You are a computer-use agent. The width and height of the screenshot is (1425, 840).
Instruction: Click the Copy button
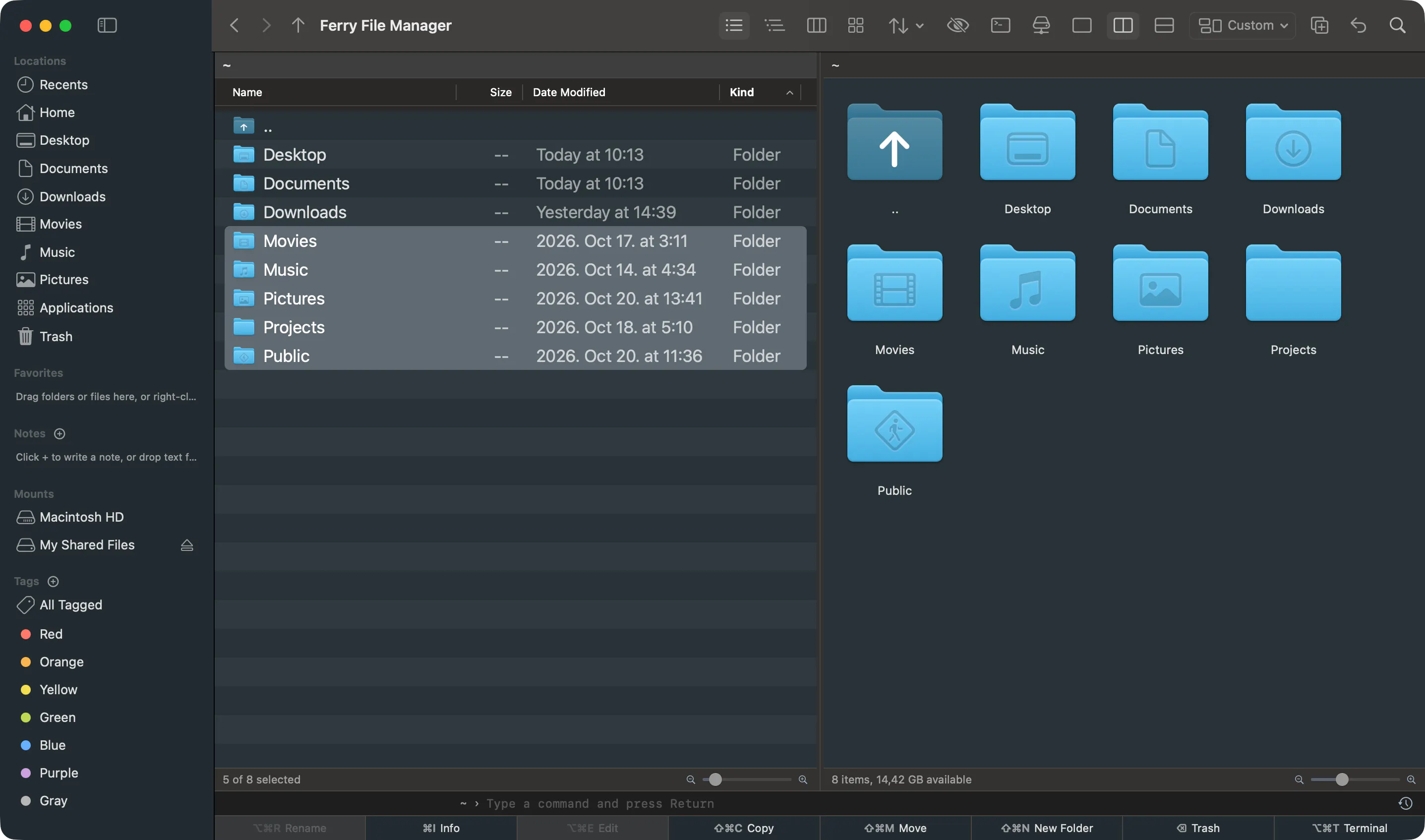(x=744, y=828)
